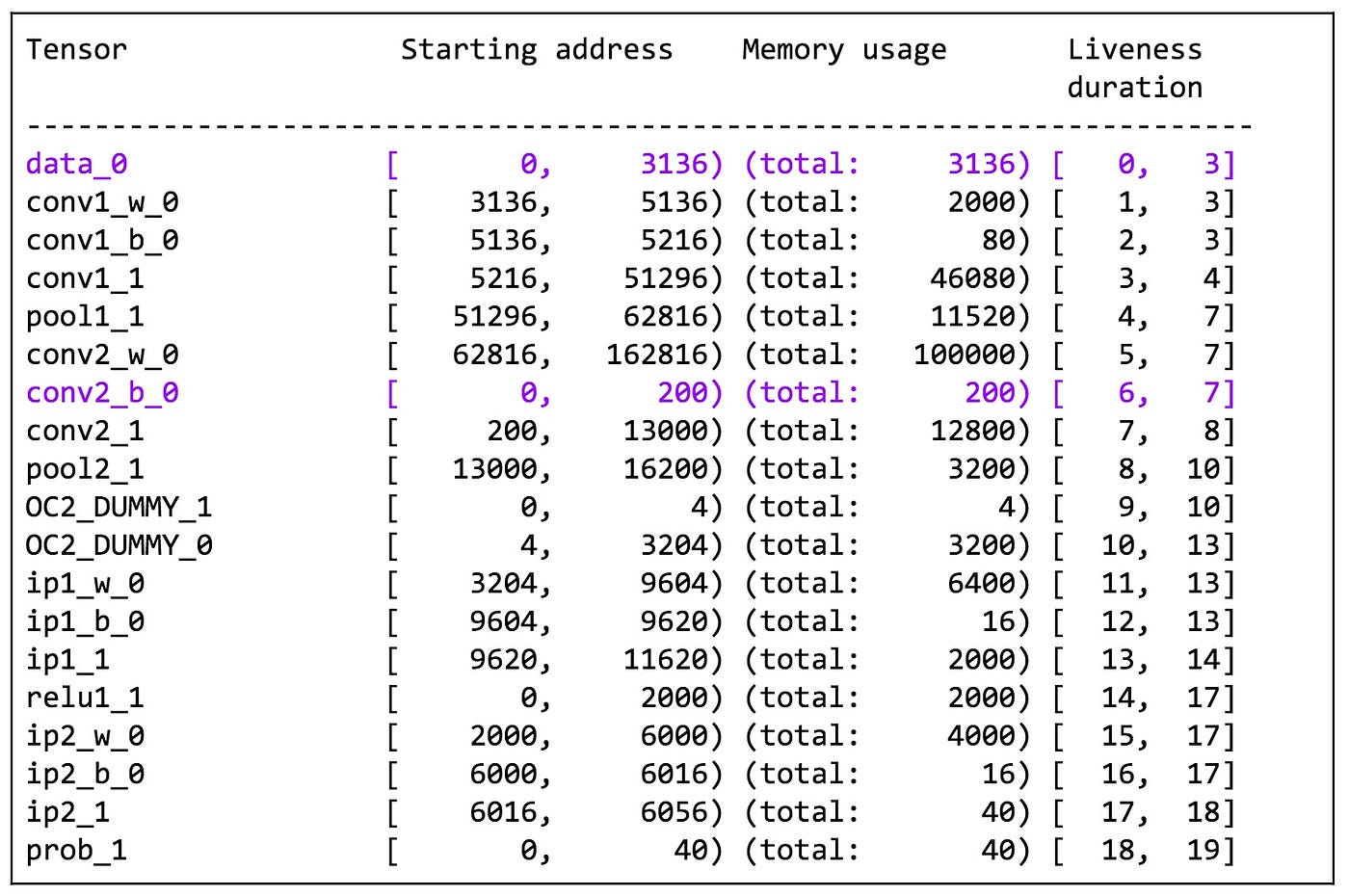Viewport: 1349px width, 896px height.
Task: Click the 'Starting address' column header
Action: pos(537,49)
